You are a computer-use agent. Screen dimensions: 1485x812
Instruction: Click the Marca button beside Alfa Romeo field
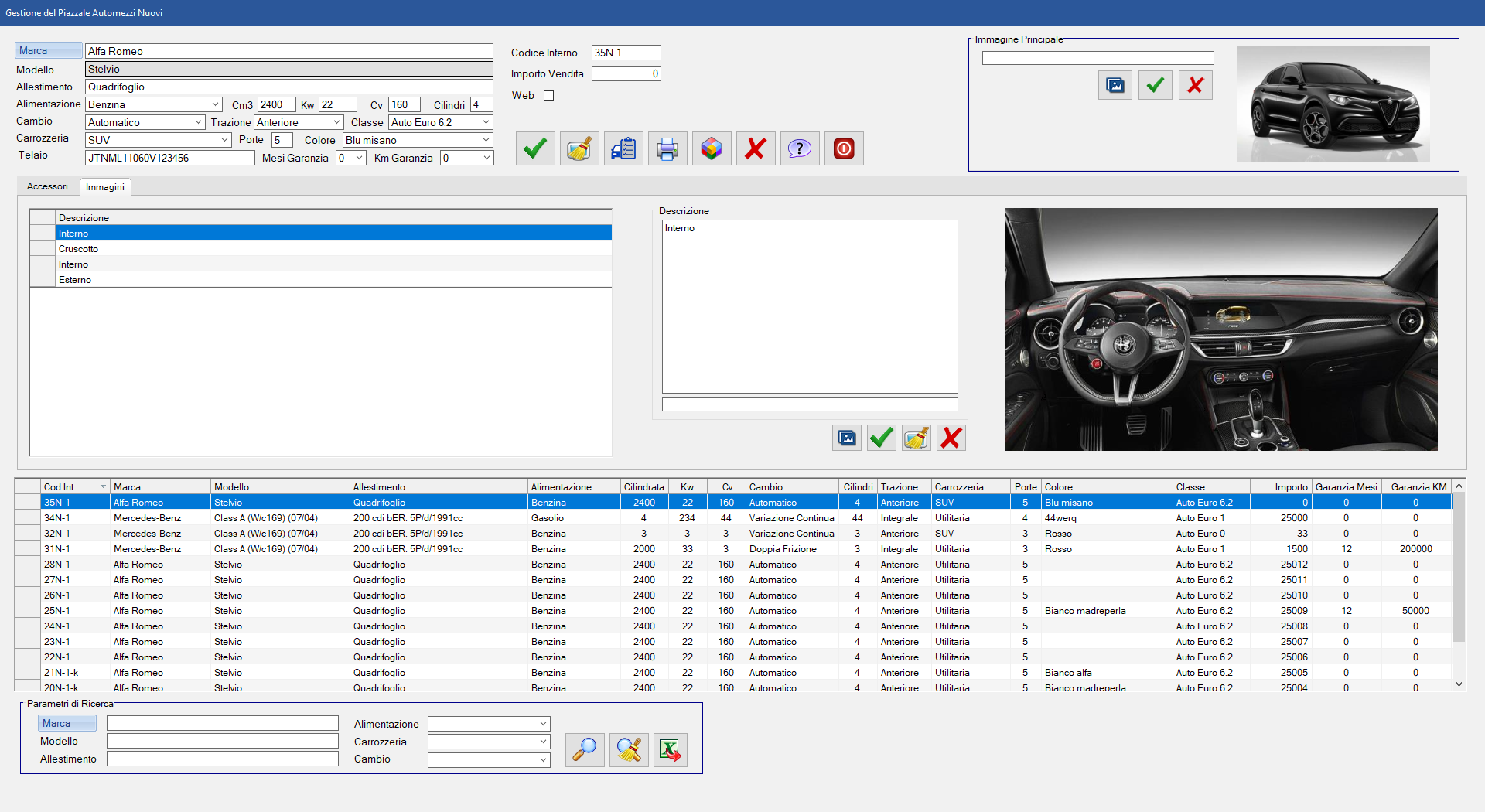(x=48, y=51)
